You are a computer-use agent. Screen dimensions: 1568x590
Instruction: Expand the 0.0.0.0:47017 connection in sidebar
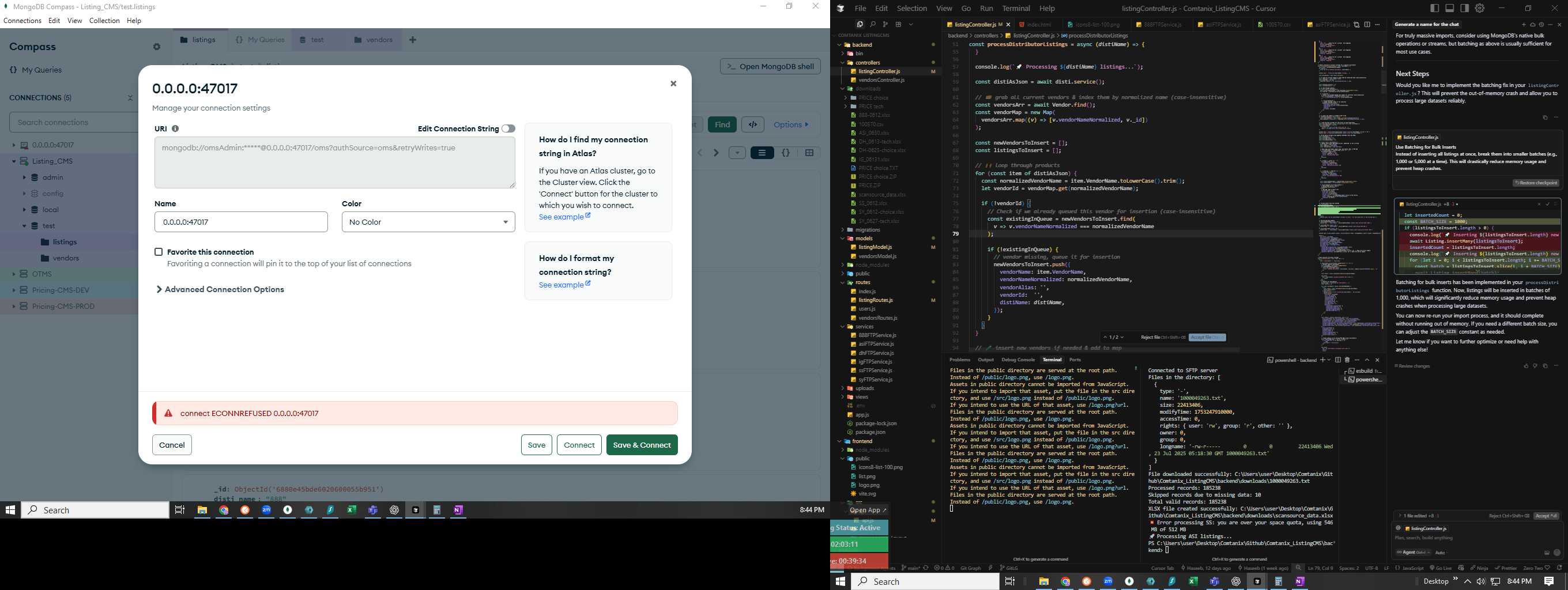pyautogui.click(x=13, y=145)
